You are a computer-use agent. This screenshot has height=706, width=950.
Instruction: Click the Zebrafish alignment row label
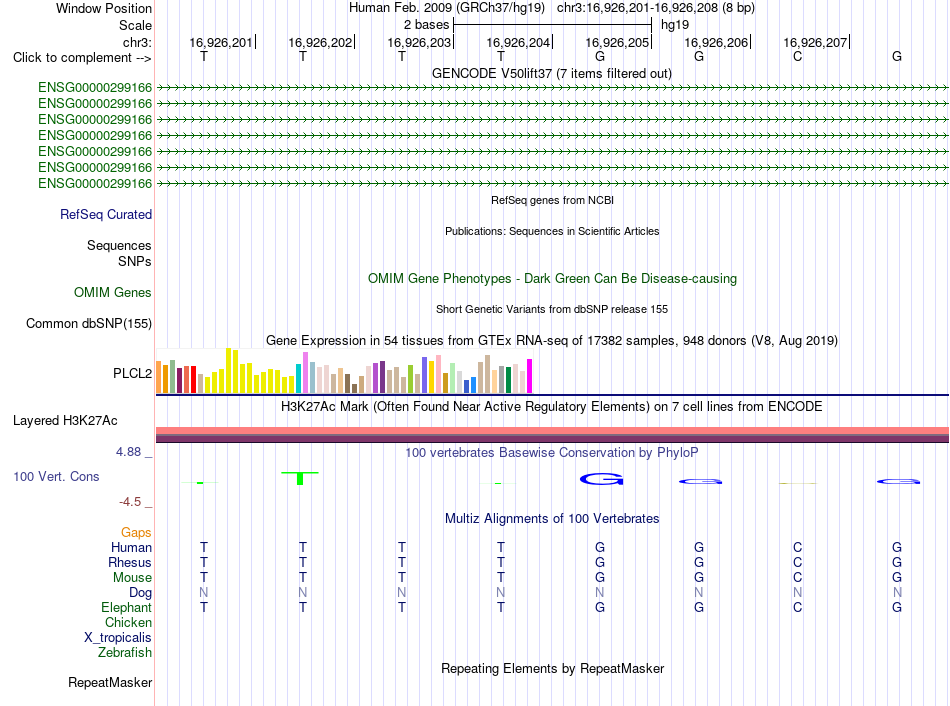125,653
